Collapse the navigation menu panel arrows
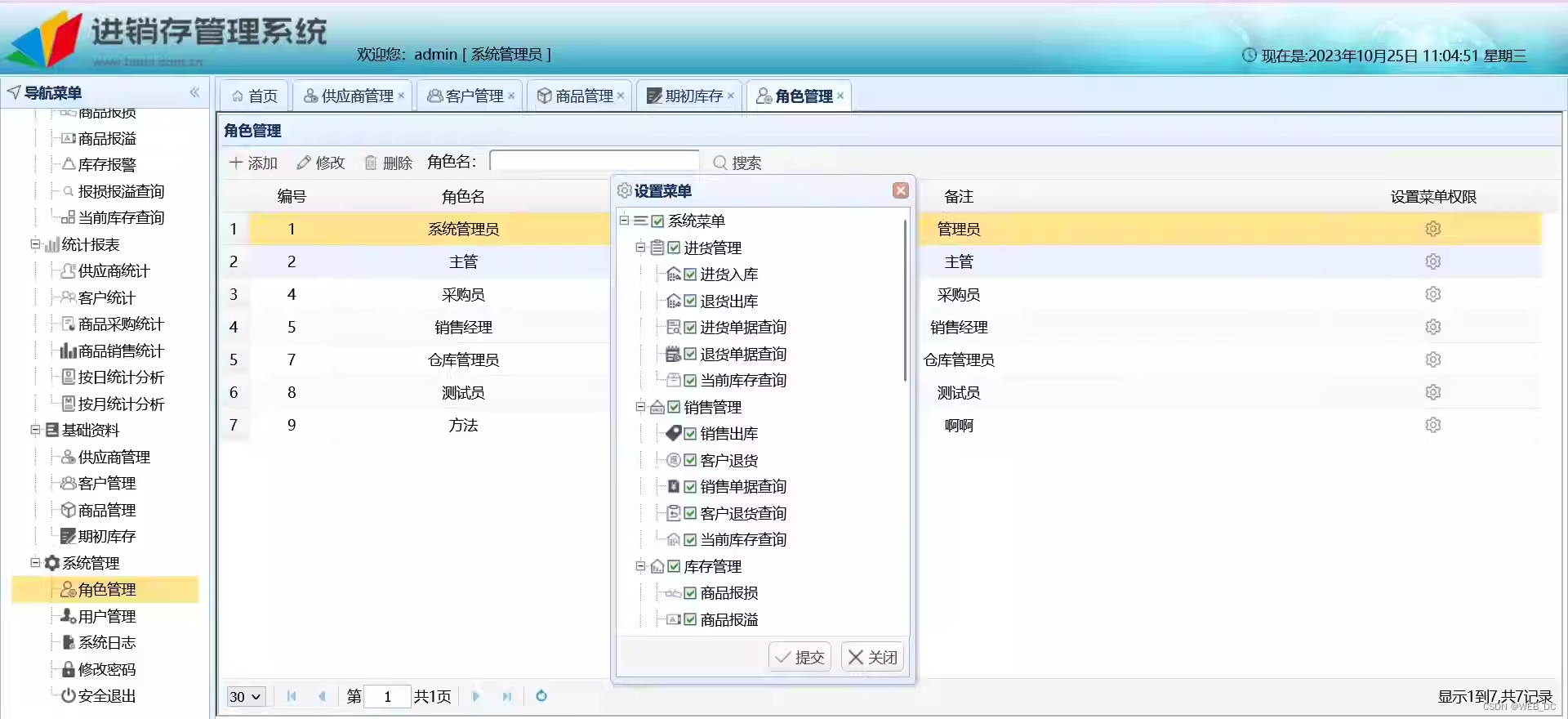Viewport: 1568px width, 719px height. tap(194, 92)
